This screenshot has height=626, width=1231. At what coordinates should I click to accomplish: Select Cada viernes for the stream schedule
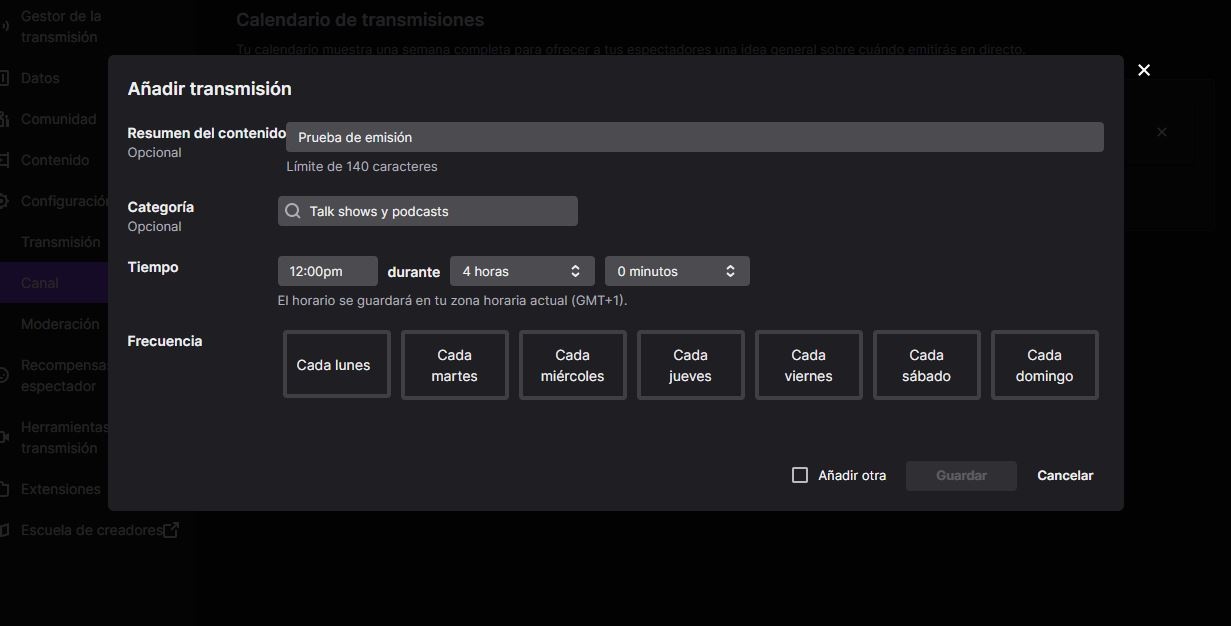[808, 365]
